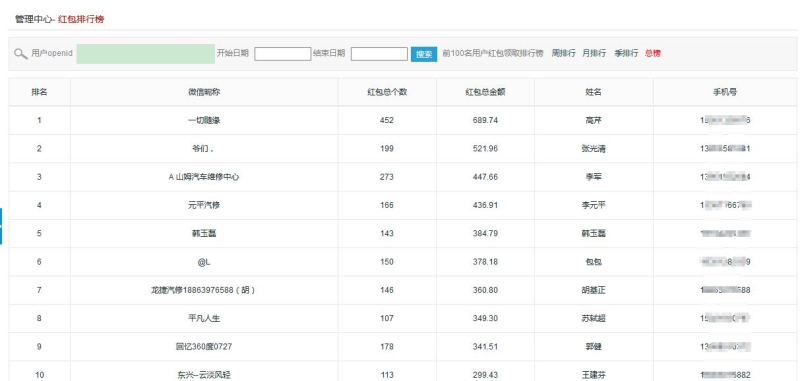Click count 143
Image resolution: width=800 pixels, height=381 pixels.
(x=387, y=234)
